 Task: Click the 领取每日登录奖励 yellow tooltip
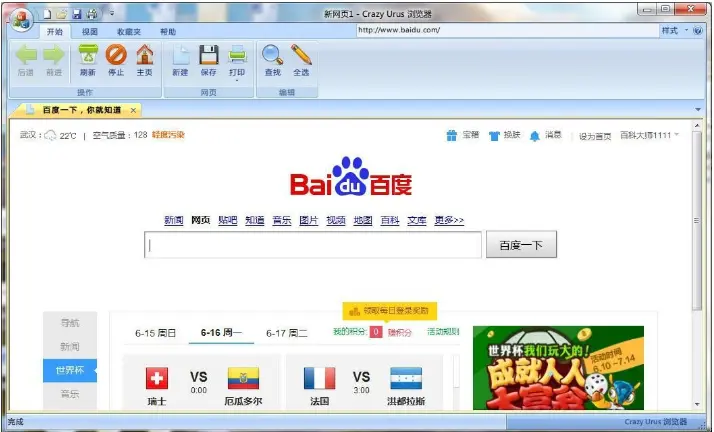click(x=390, y=311)
